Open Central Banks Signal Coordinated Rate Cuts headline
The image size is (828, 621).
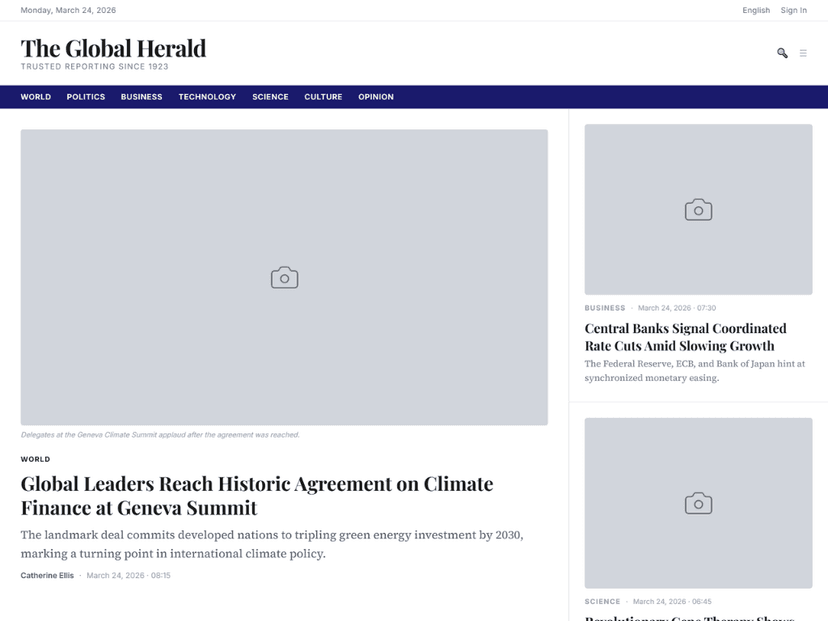pyautogui.click(x=685, y=337)
